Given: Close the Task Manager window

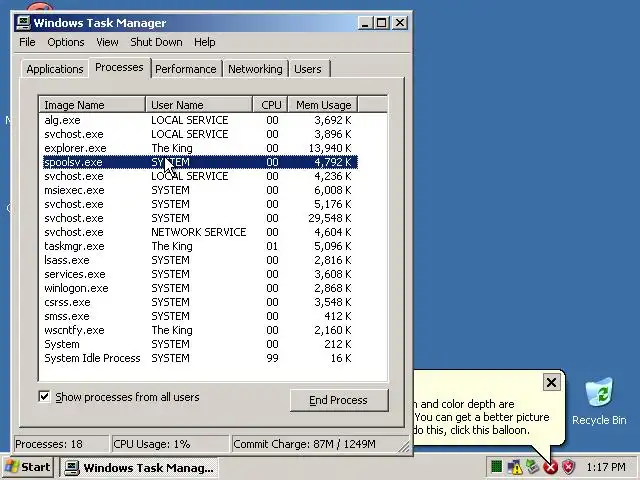Looking at the screenshot, I should (x=400, y=22).
